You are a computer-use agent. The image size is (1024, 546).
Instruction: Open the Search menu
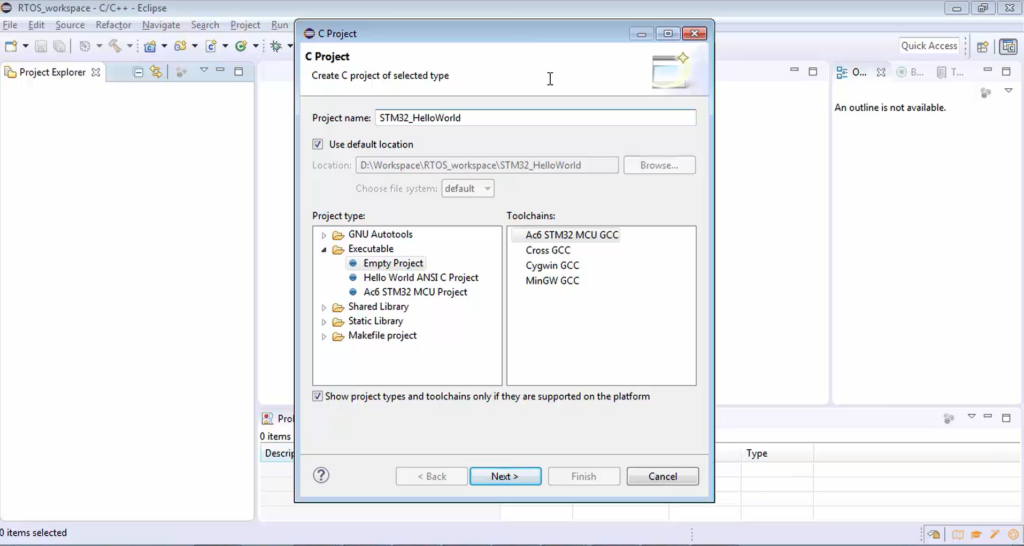[x=205, y=25]
